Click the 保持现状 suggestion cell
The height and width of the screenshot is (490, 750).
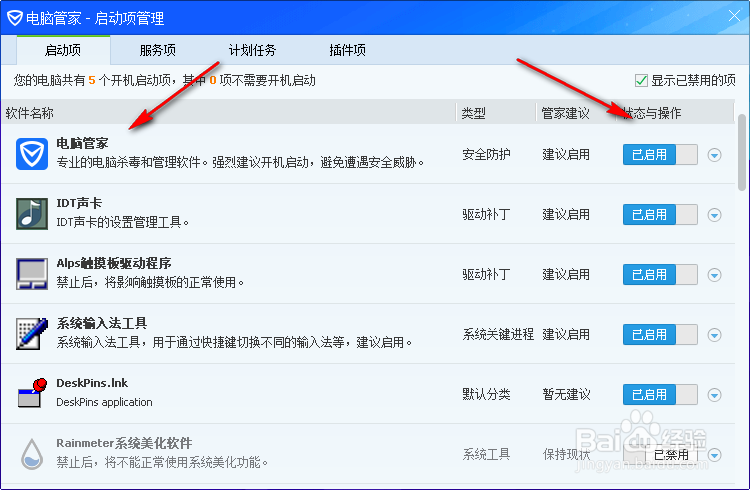coord(566,454)
